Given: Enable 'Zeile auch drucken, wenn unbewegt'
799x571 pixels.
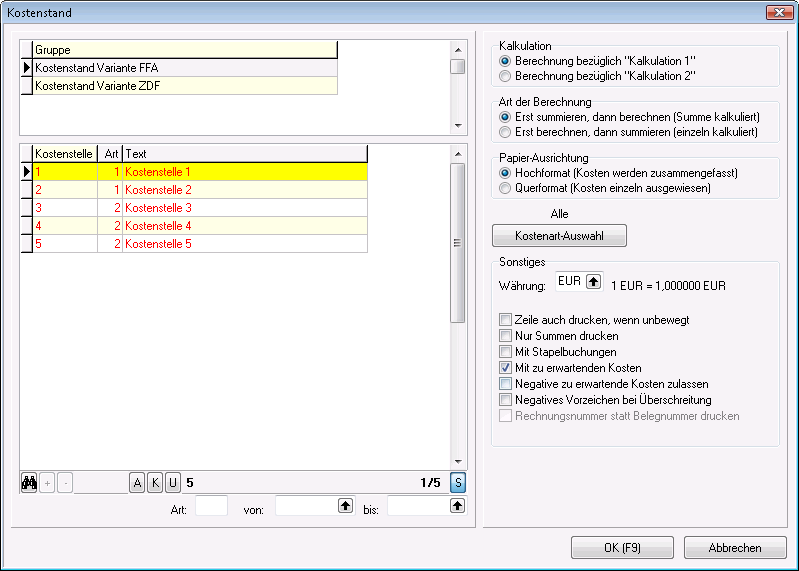Looking at the screenshot, I should pyautogui.click(x=505, y=320).
